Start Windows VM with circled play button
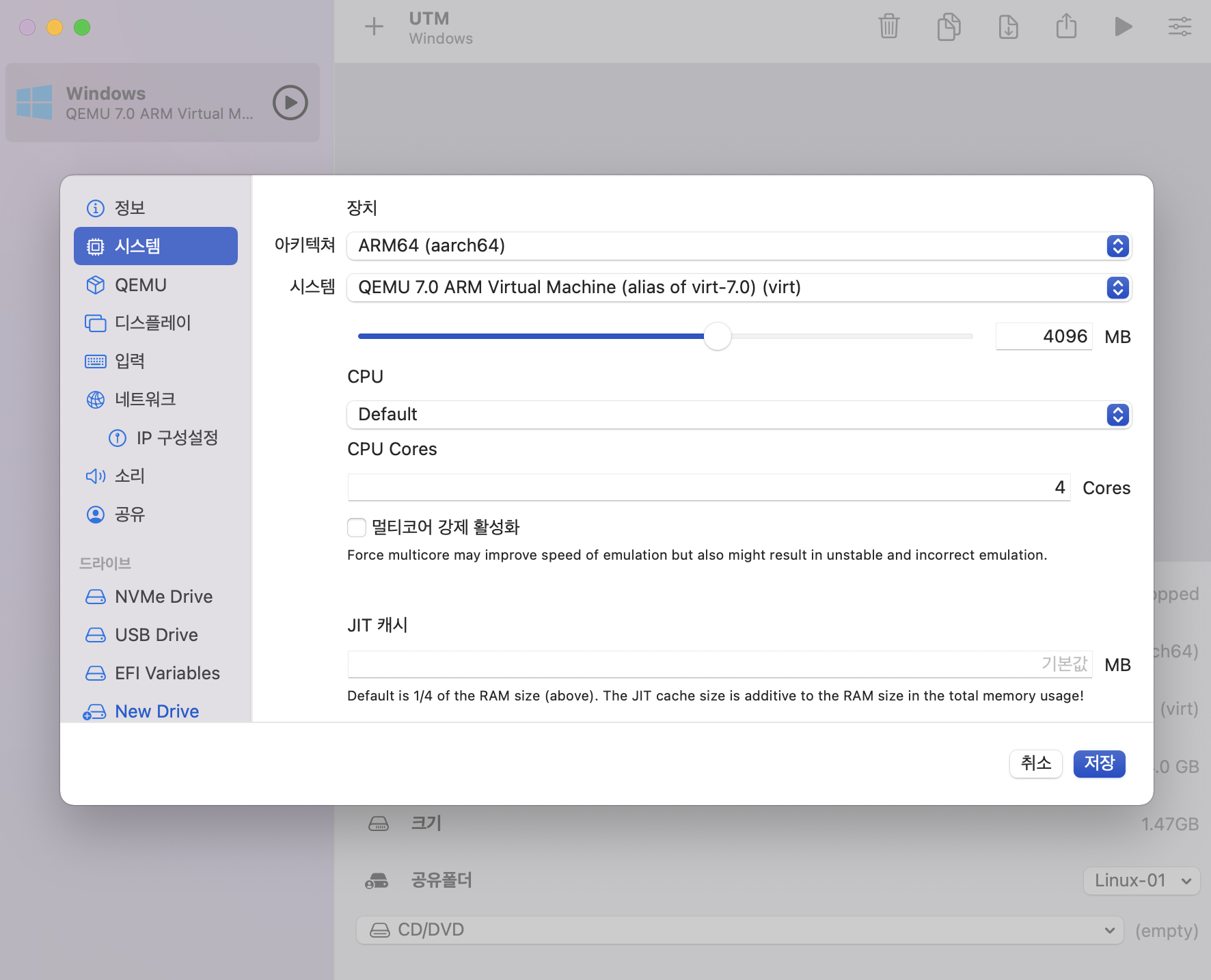 290,103
